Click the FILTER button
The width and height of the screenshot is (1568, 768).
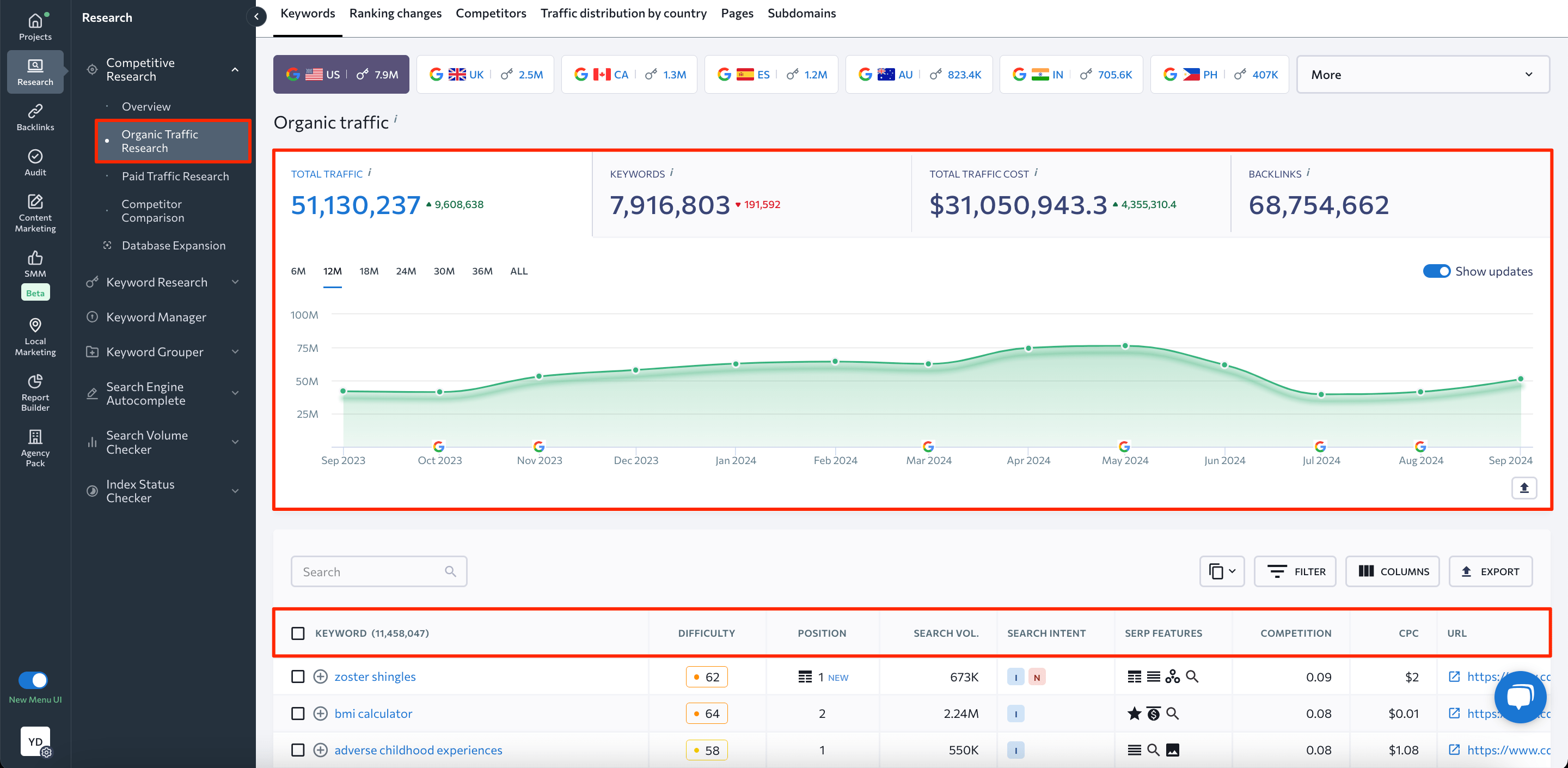pyautogui.click(x=1295, y=571)
